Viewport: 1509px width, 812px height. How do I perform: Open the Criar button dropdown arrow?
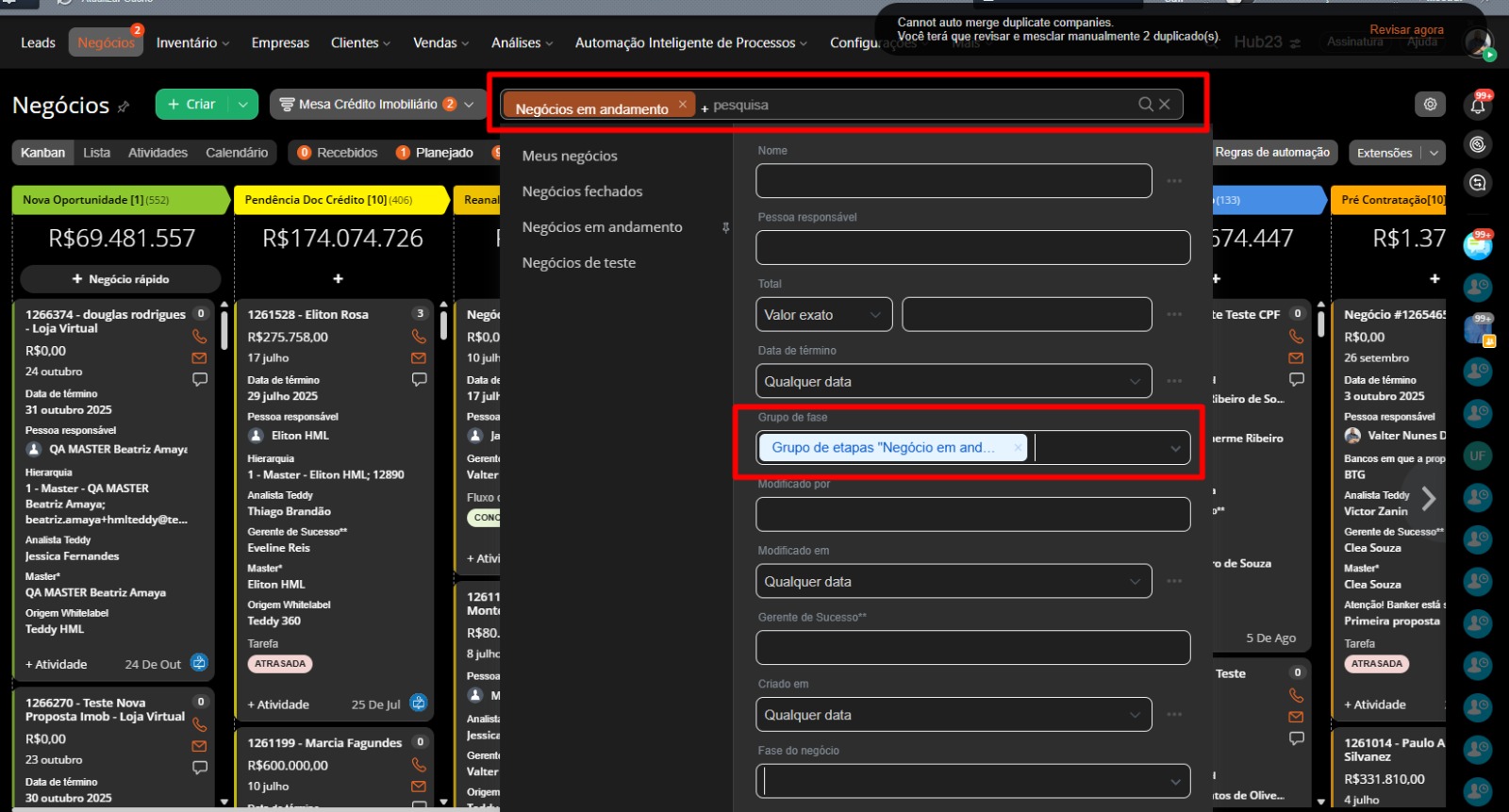[x=243, y=105]
